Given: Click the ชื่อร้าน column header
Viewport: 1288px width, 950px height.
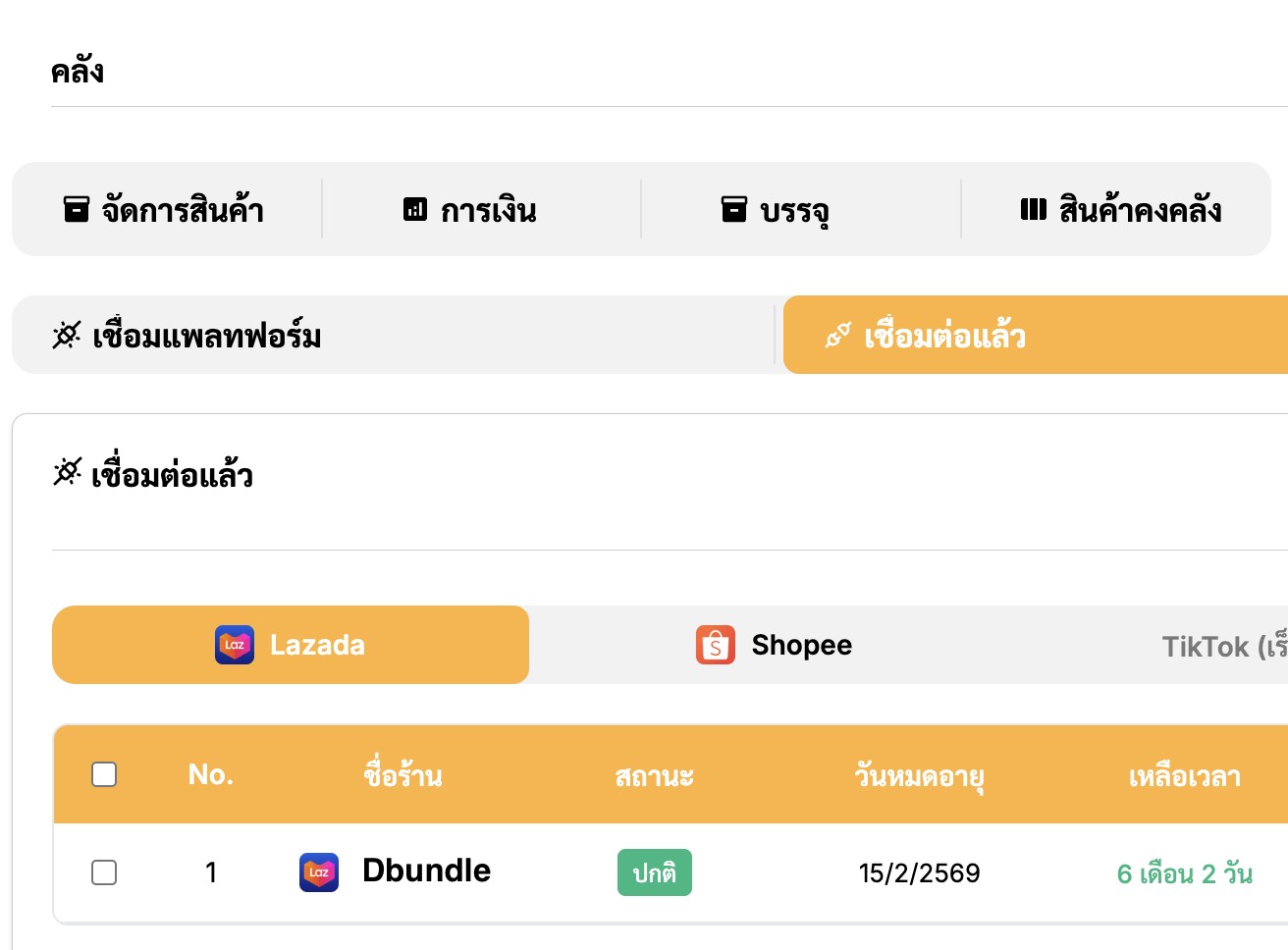Looking at the screenshot, I should pyautogui.click(x=402, y=775).
